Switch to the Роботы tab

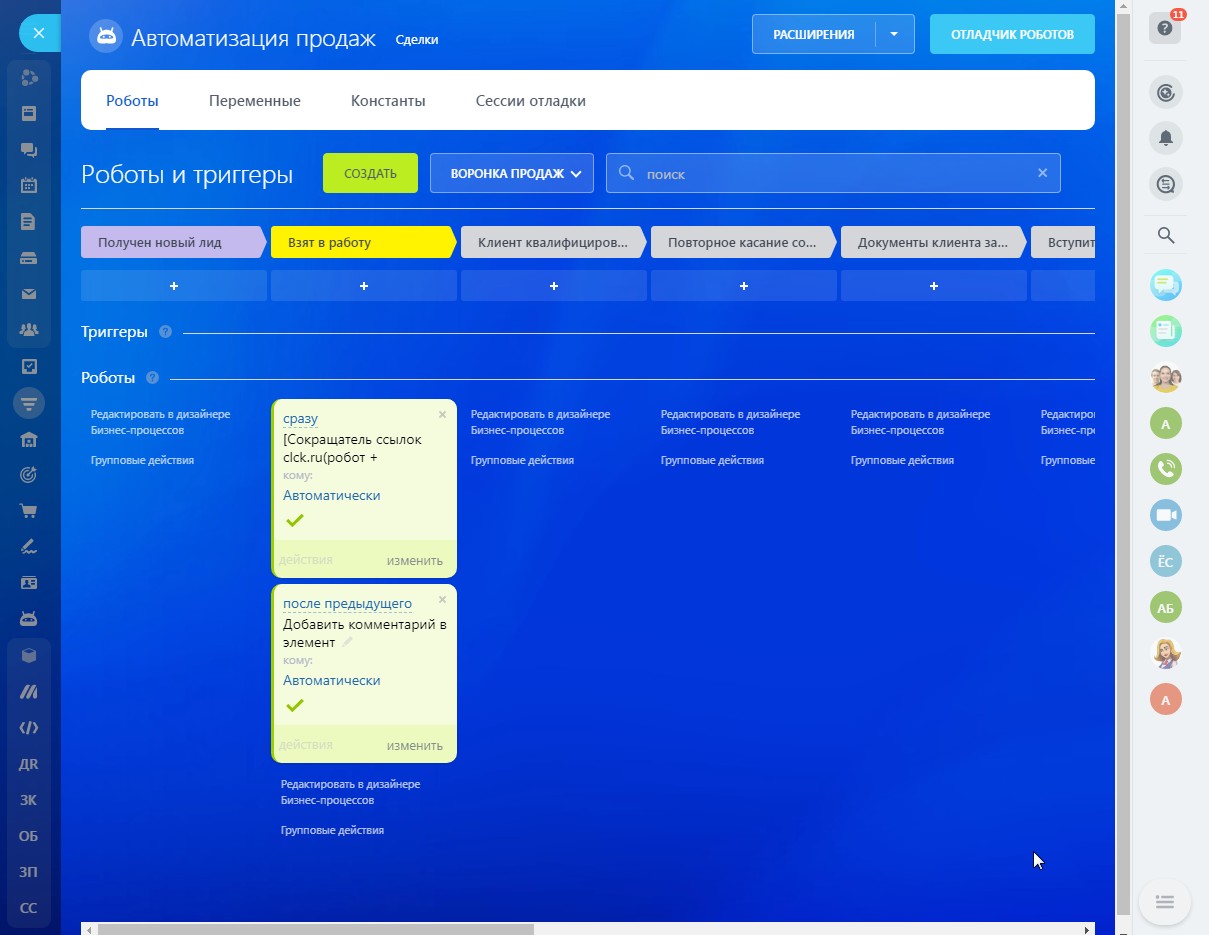[x=132, y=101]
